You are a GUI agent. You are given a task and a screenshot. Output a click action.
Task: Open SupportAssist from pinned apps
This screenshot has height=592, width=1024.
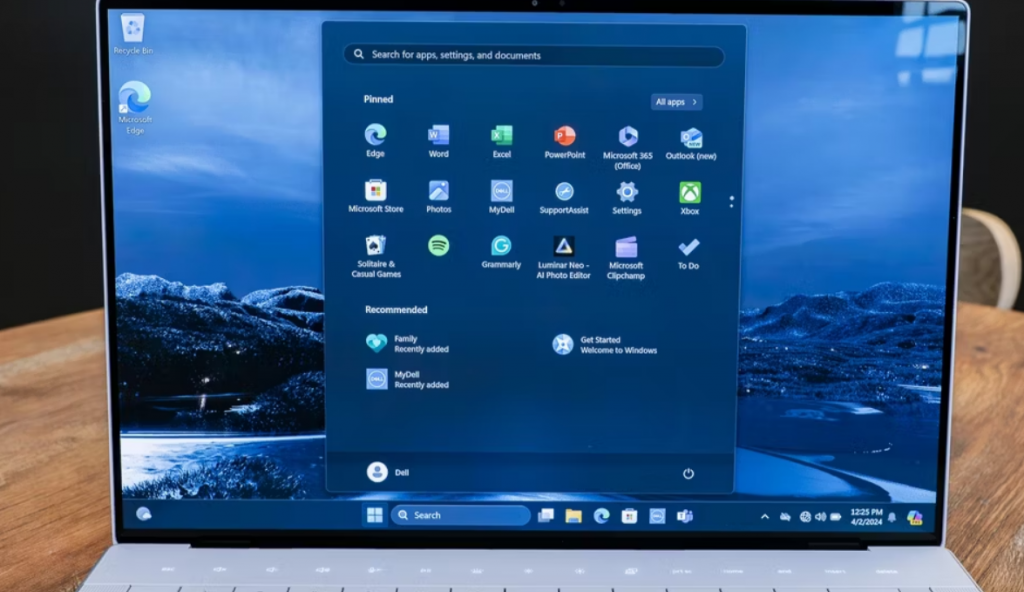point(564,192)
